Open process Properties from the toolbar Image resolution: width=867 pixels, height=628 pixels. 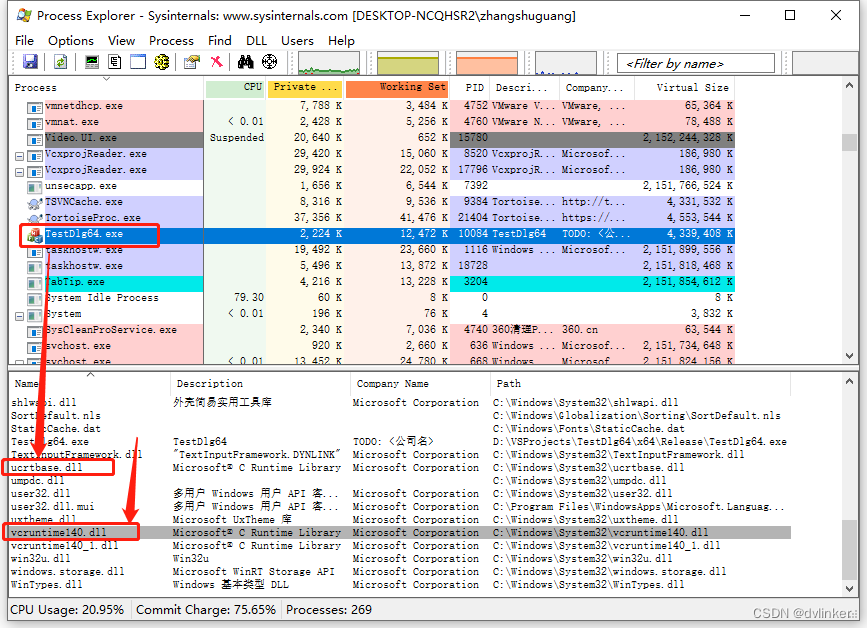[192, 62]
